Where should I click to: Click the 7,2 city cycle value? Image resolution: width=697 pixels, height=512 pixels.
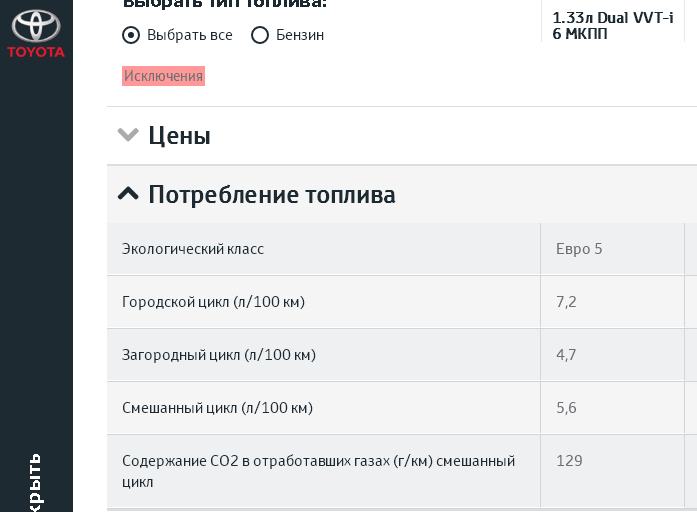(x=566, y=302)
